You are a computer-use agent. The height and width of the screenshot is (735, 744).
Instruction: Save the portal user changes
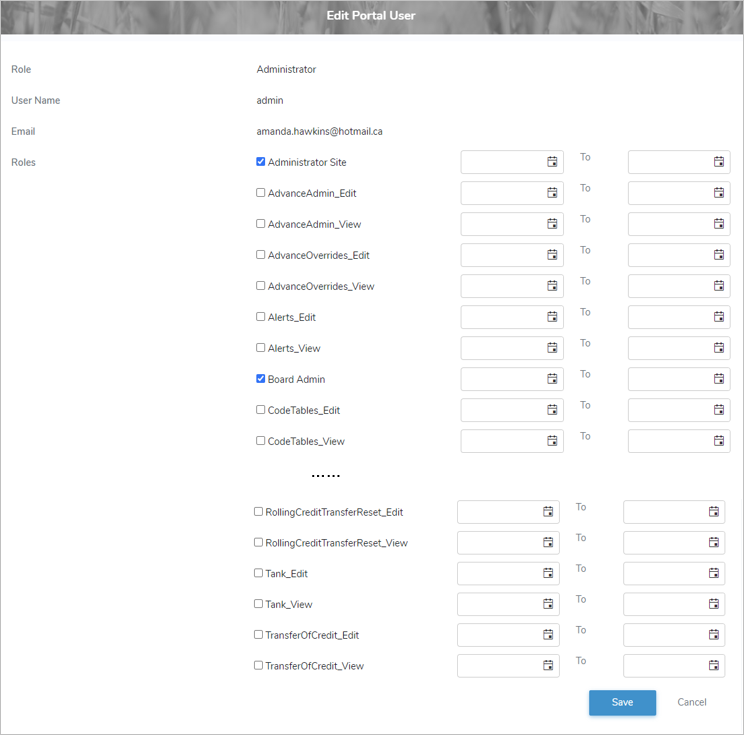click(x=622, y=702)
